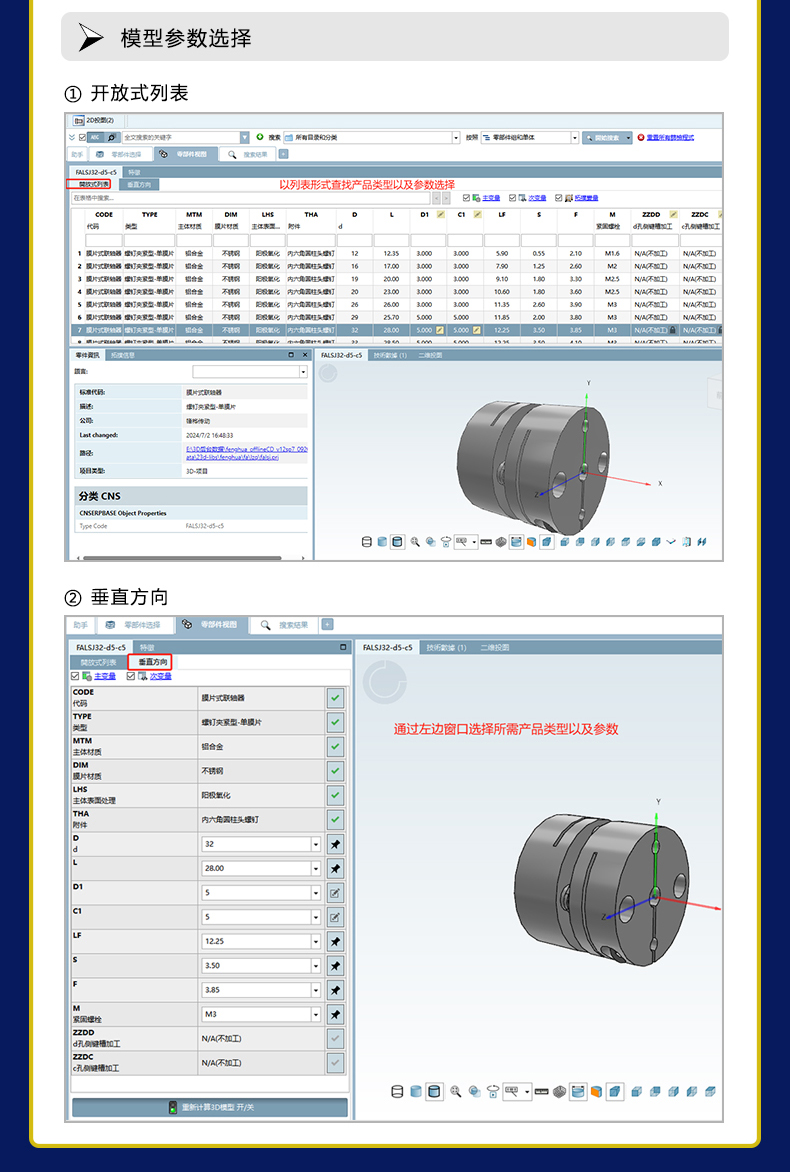
Task: Switch to the 开放式列表 tab in upper panel
Action: pyautogui.click(x=89, y=184)
